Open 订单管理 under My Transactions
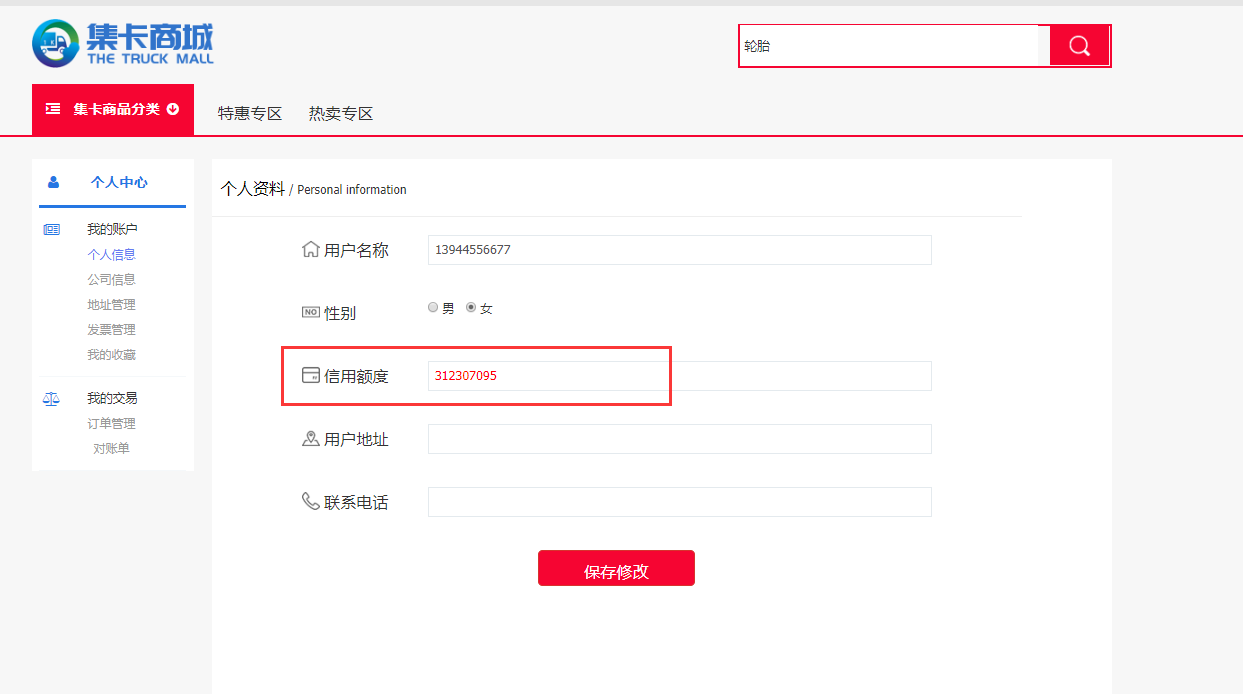The height and width of the screenshot is (694, 1243). pyautogui.click(x=111, y=424)
